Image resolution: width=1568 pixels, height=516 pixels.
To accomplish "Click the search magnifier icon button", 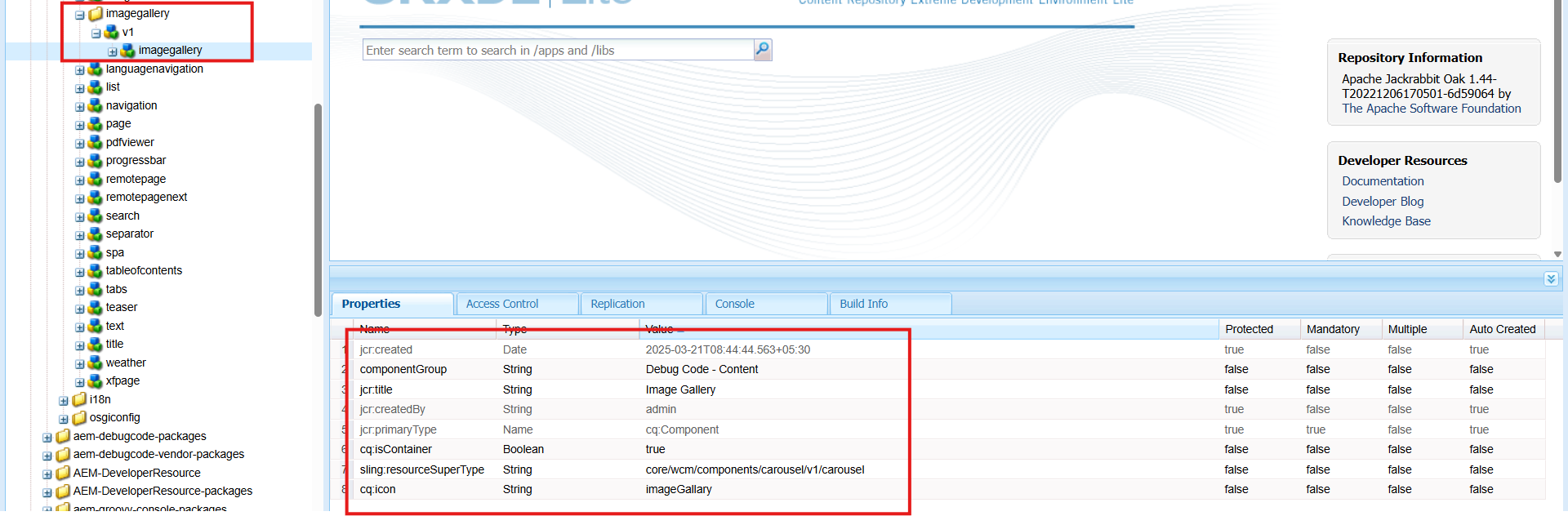I will (x=762, y=50).
